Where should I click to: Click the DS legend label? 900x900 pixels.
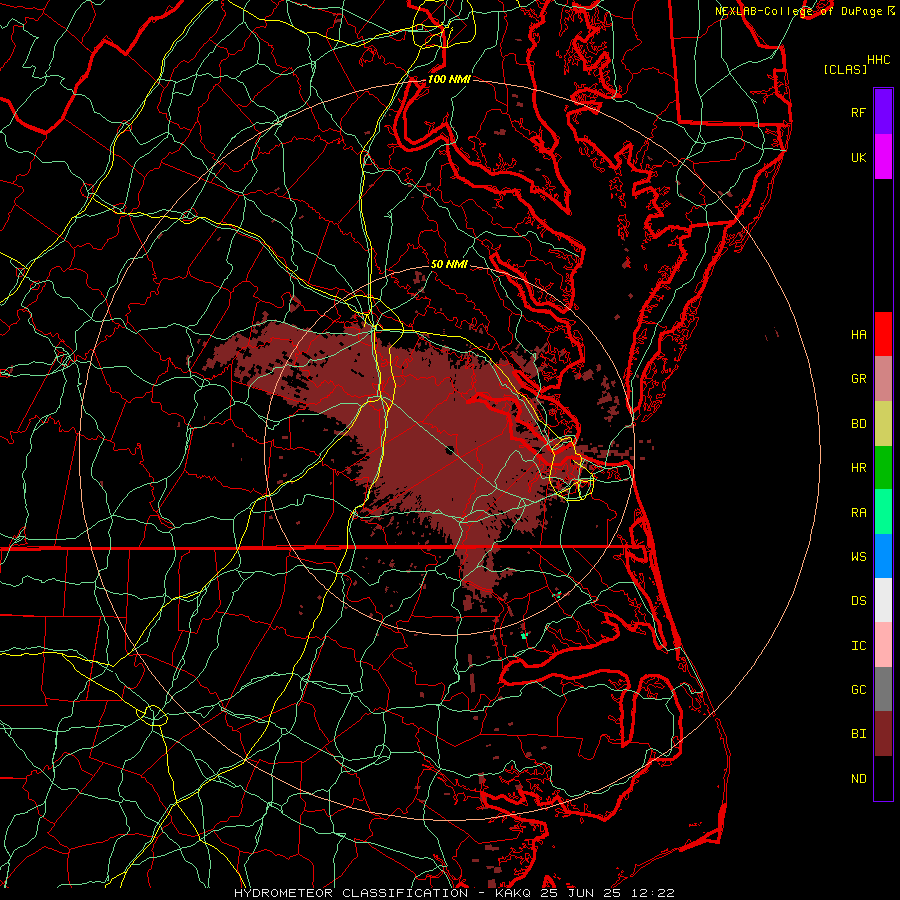point(858,601)
